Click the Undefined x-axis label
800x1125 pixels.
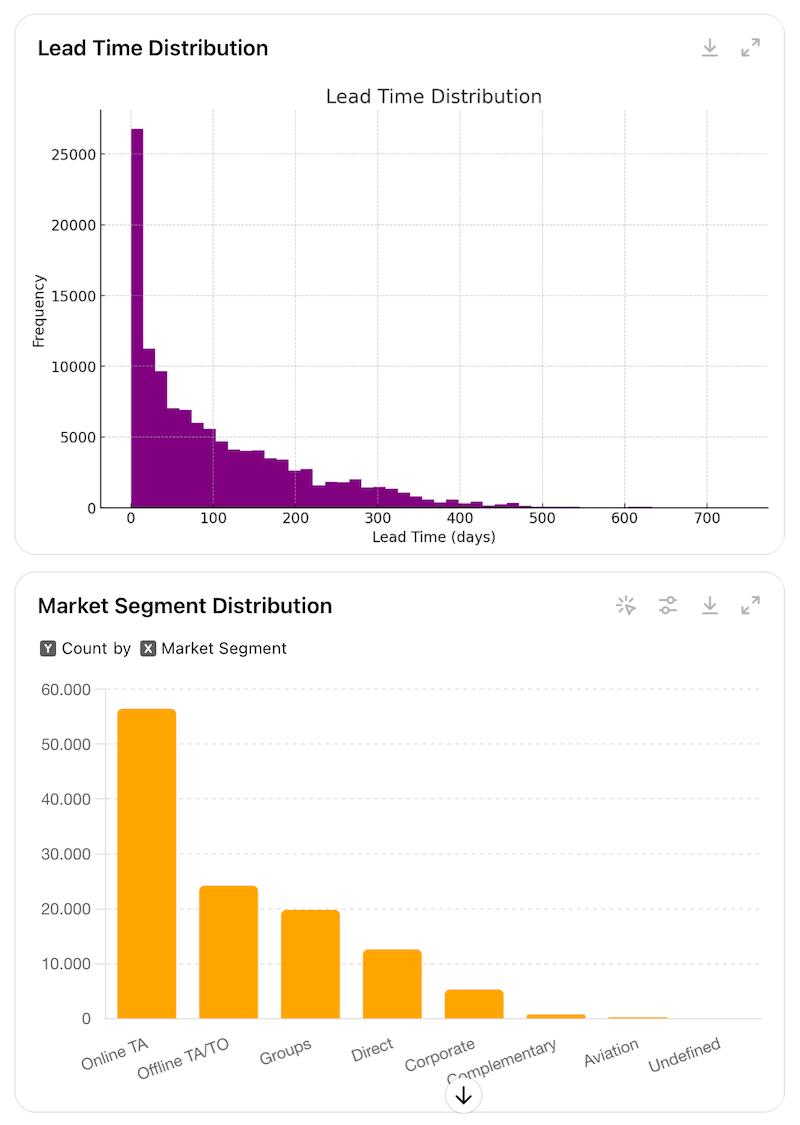[x=685, y=1055]
